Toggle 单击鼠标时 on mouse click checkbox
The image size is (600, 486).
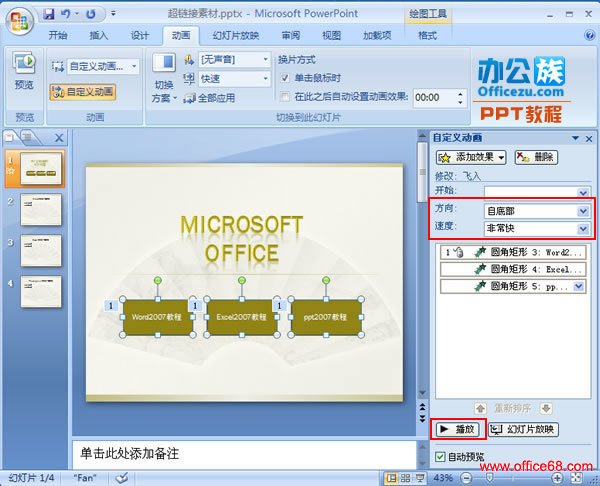[x=285, y=78]
